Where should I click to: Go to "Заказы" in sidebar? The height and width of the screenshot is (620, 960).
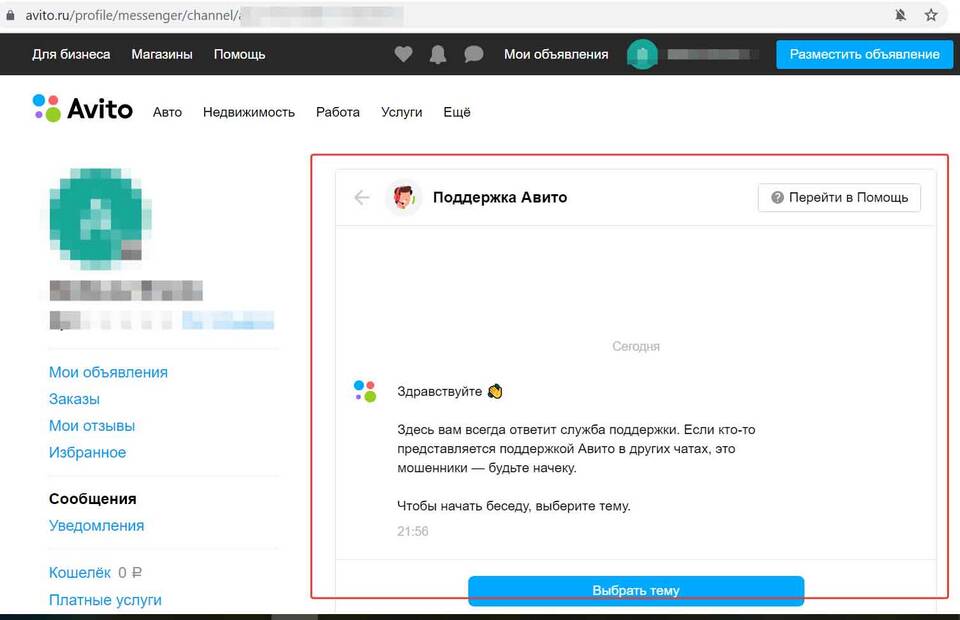74,399
